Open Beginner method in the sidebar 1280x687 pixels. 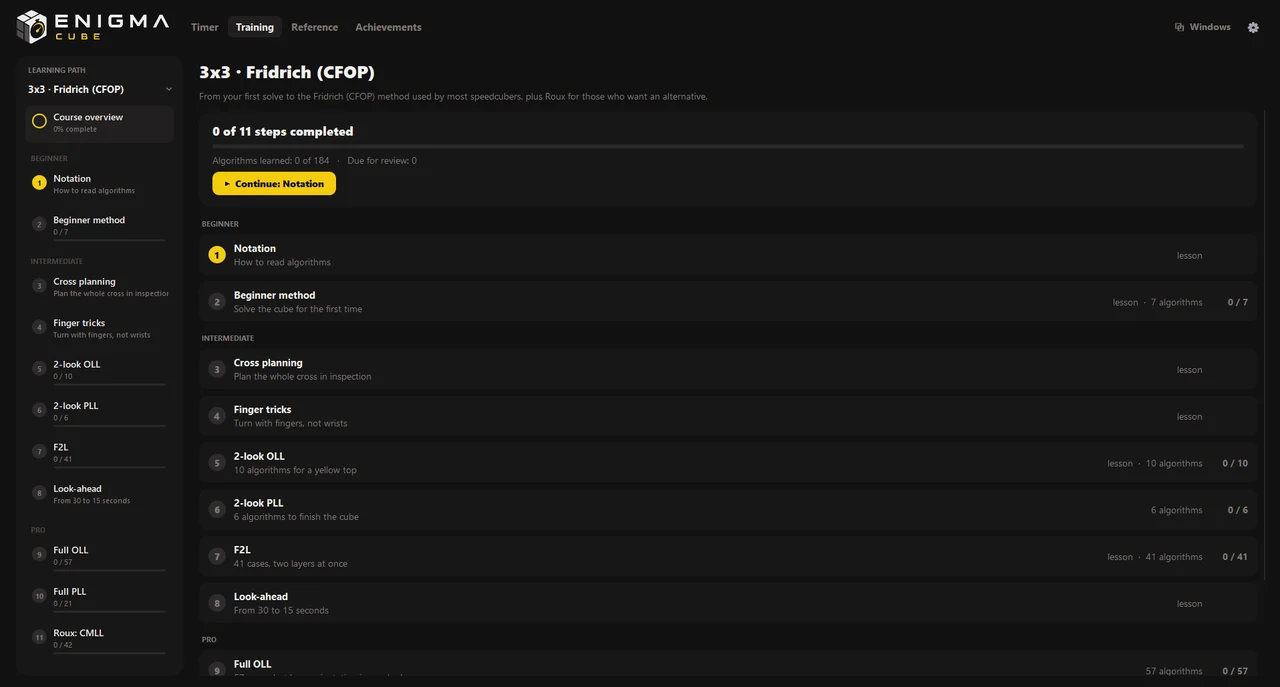(100, 226)
